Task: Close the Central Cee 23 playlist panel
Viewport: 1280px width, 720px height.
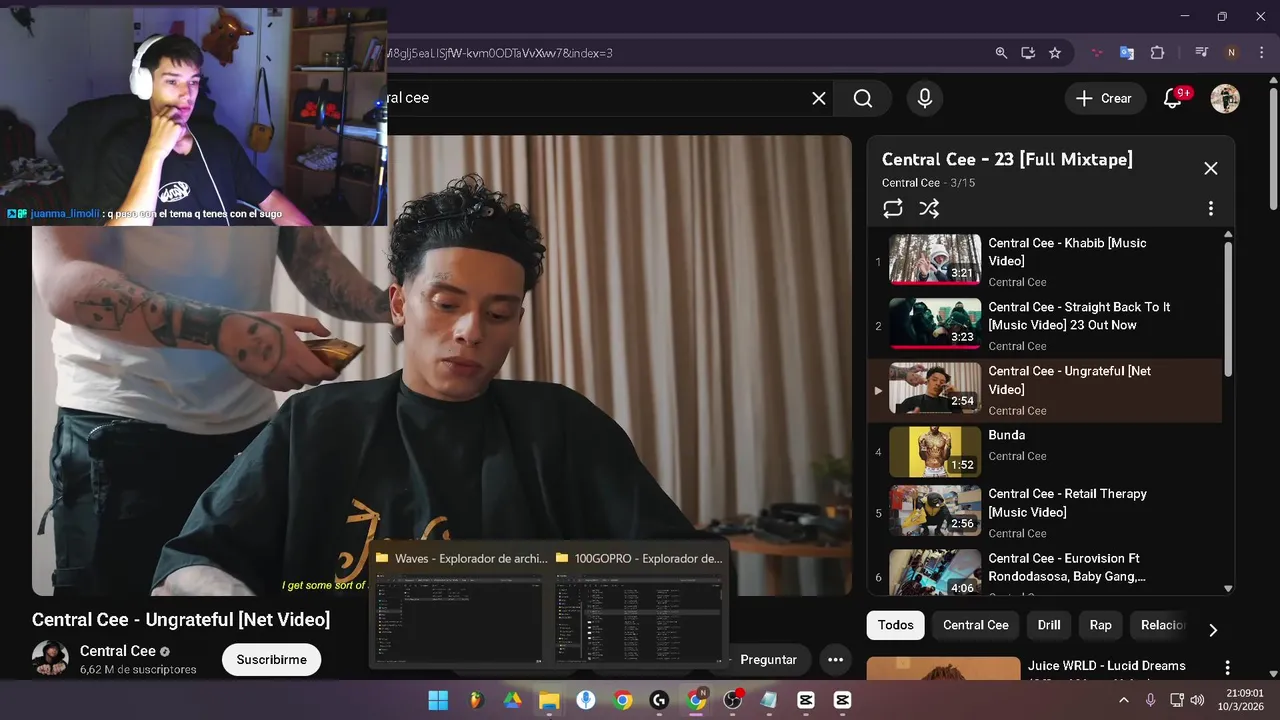Action: pos(1211,168)
